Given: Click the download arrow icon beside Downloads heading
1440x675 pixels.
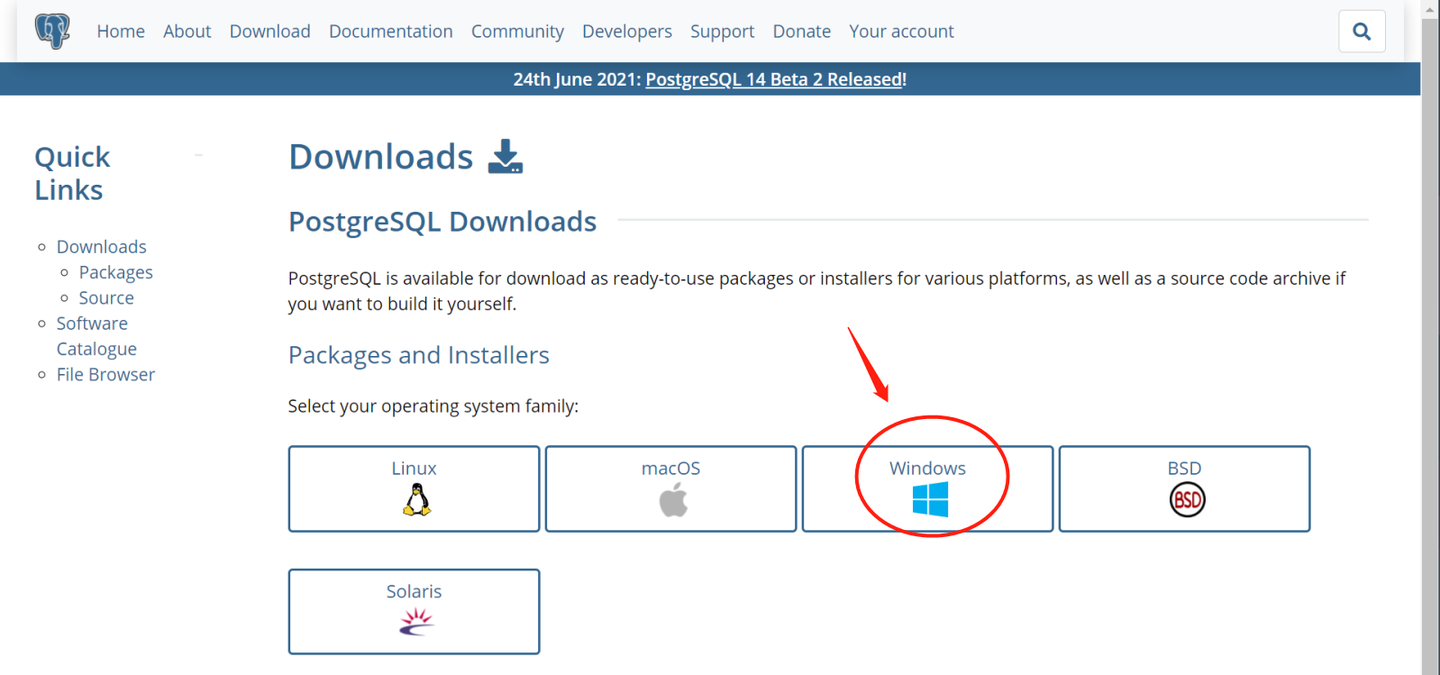Looking at the screenshot, I should (505, 157).
